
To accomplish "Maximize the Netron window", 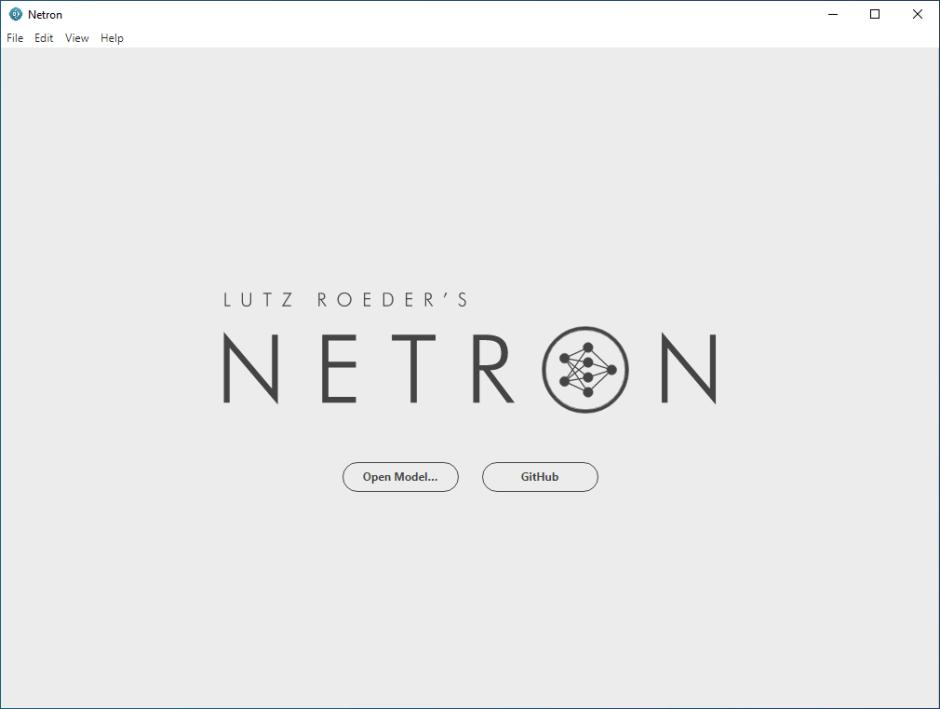I will [875, 14].
